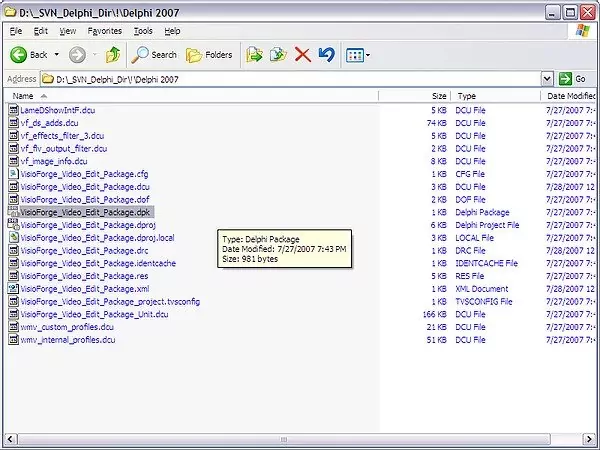This screenshot has width=600, height=450.
Task: Select icon of wmv_custom_profiles.dcu
Action: [13, 327]
